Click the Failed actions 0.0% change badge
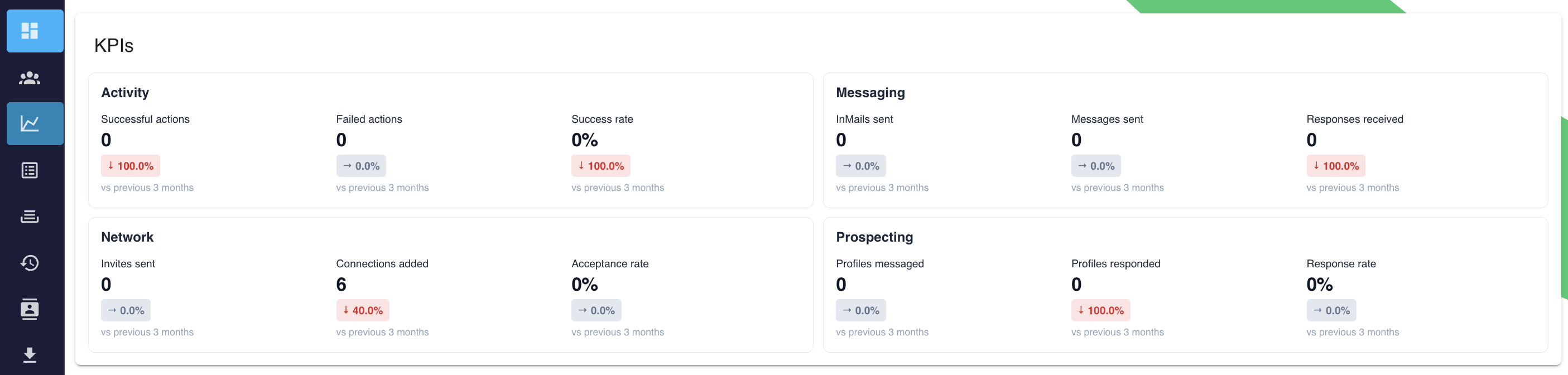The image size is (1568, 375). point(361,166)
